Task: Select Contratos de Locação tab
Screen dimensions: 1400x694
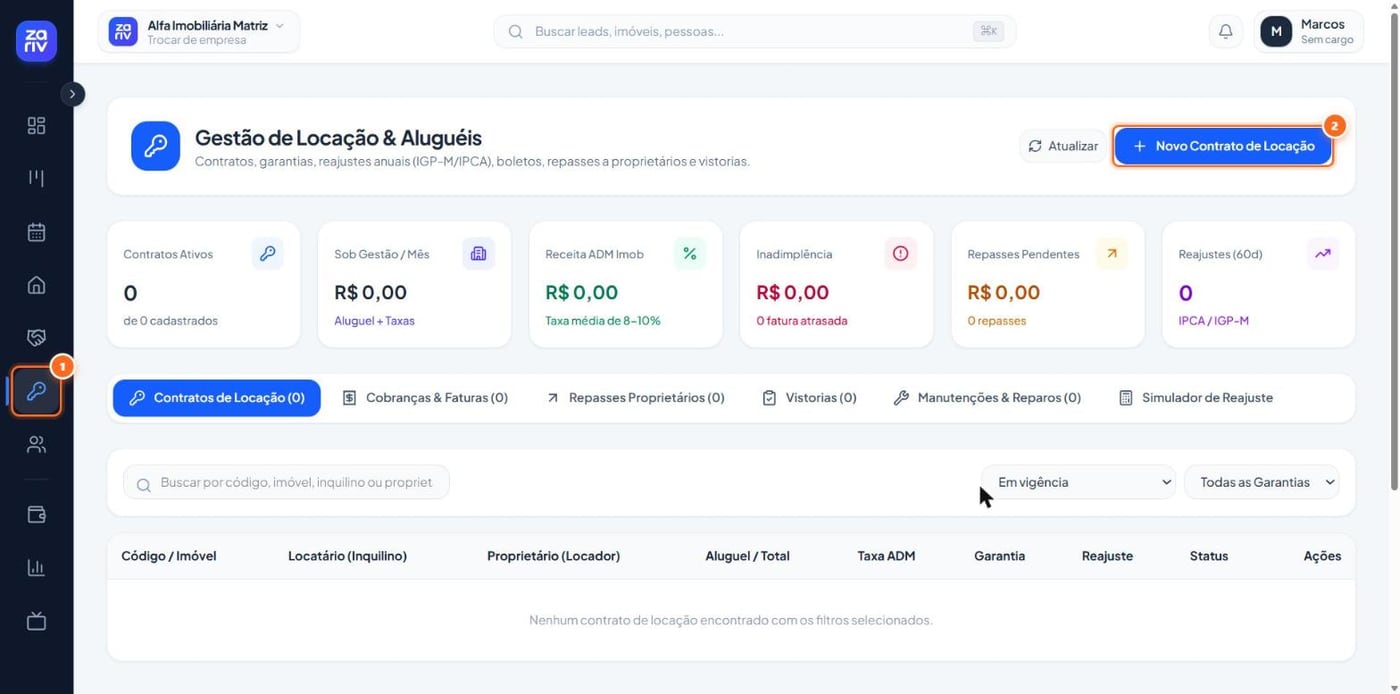Action: 217,398
